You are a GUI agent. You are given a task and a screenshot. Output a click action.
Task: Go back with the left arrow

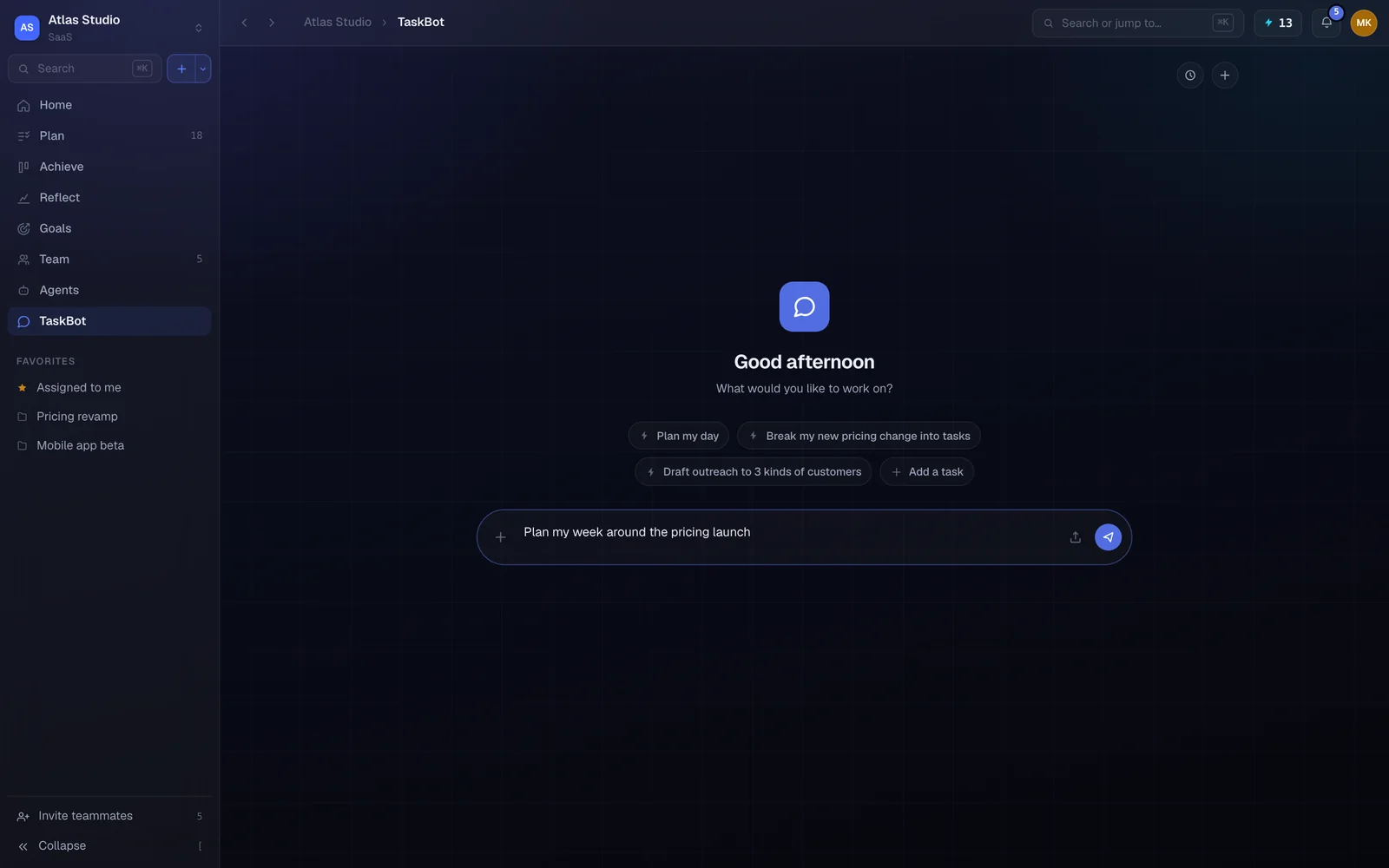point(245,23)
